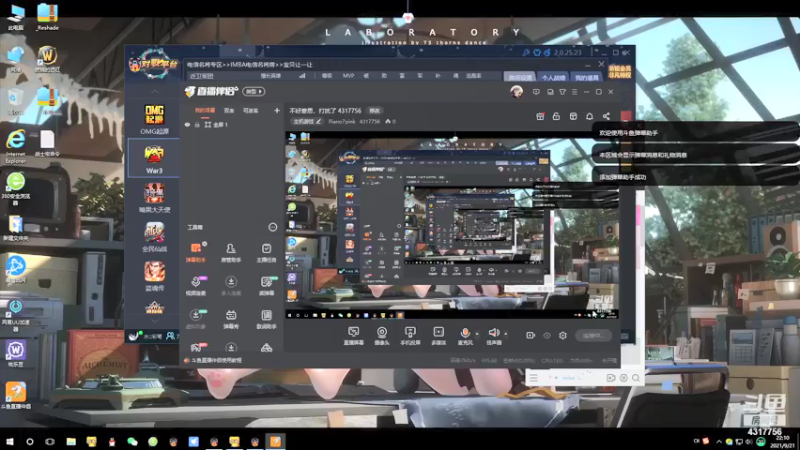Screen dimensions: 800x450
Task: Select the third scene tab
Action: [250, 110]
